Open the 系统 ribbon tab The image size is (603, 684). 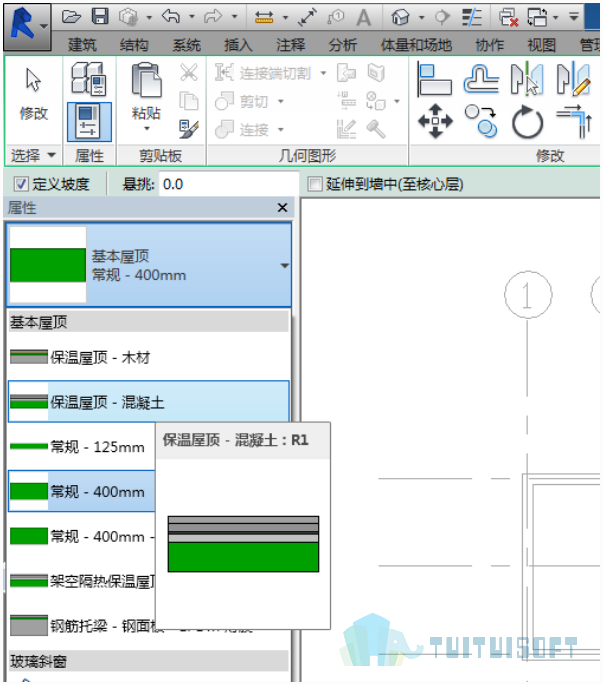[186, 44]
